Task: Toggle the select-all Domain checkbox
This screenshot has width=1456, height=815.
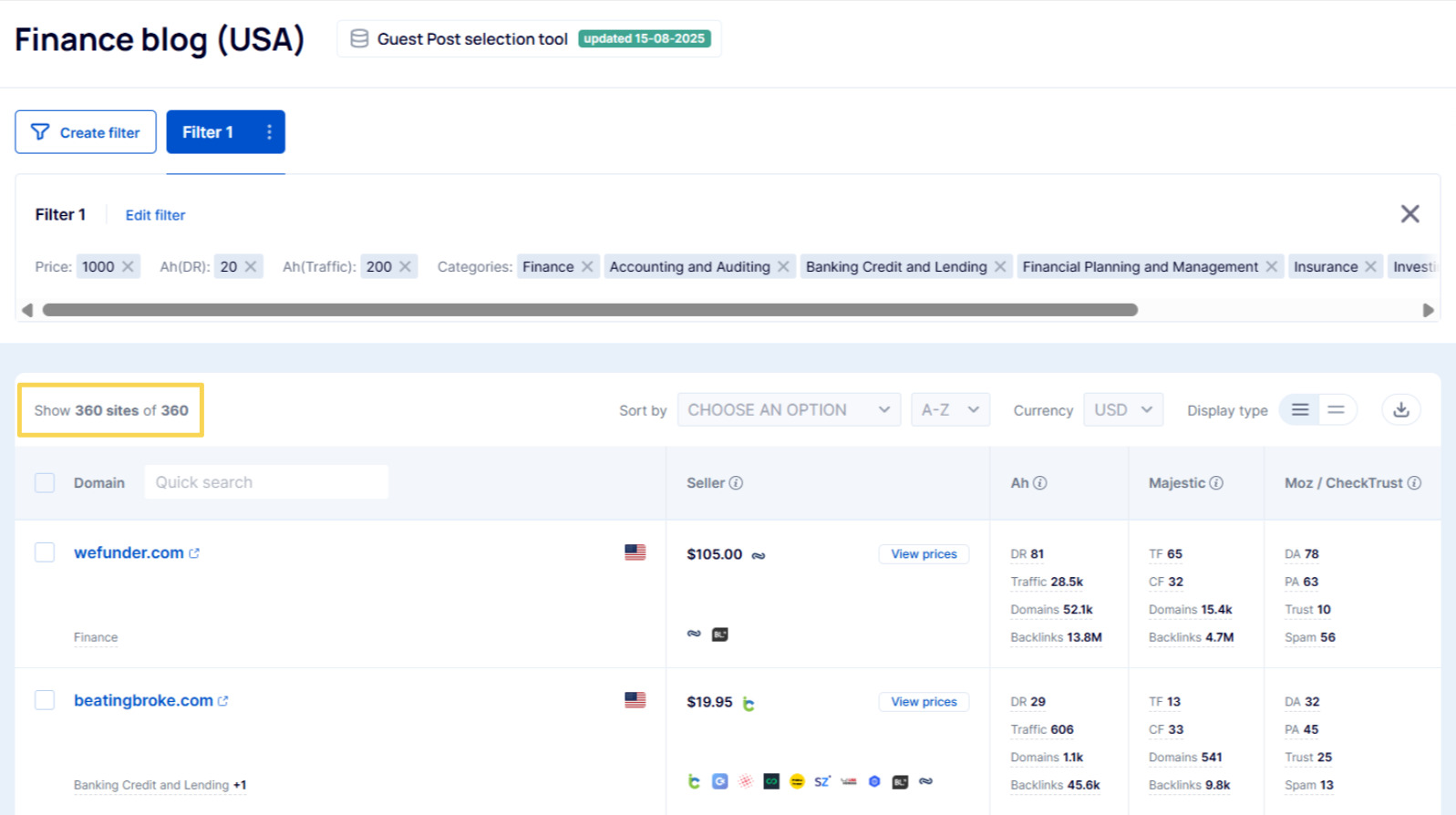Action: [x=45, y=483]
